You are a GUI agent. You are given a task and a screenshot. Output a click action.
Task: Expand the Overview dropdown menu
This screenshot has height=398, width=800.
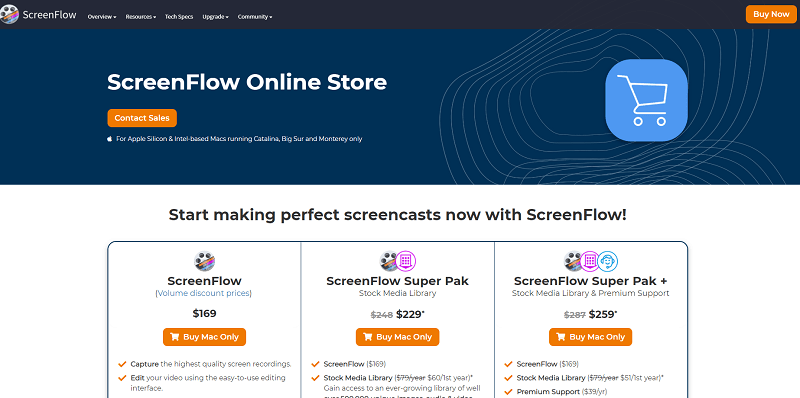[x=102, y=17]
